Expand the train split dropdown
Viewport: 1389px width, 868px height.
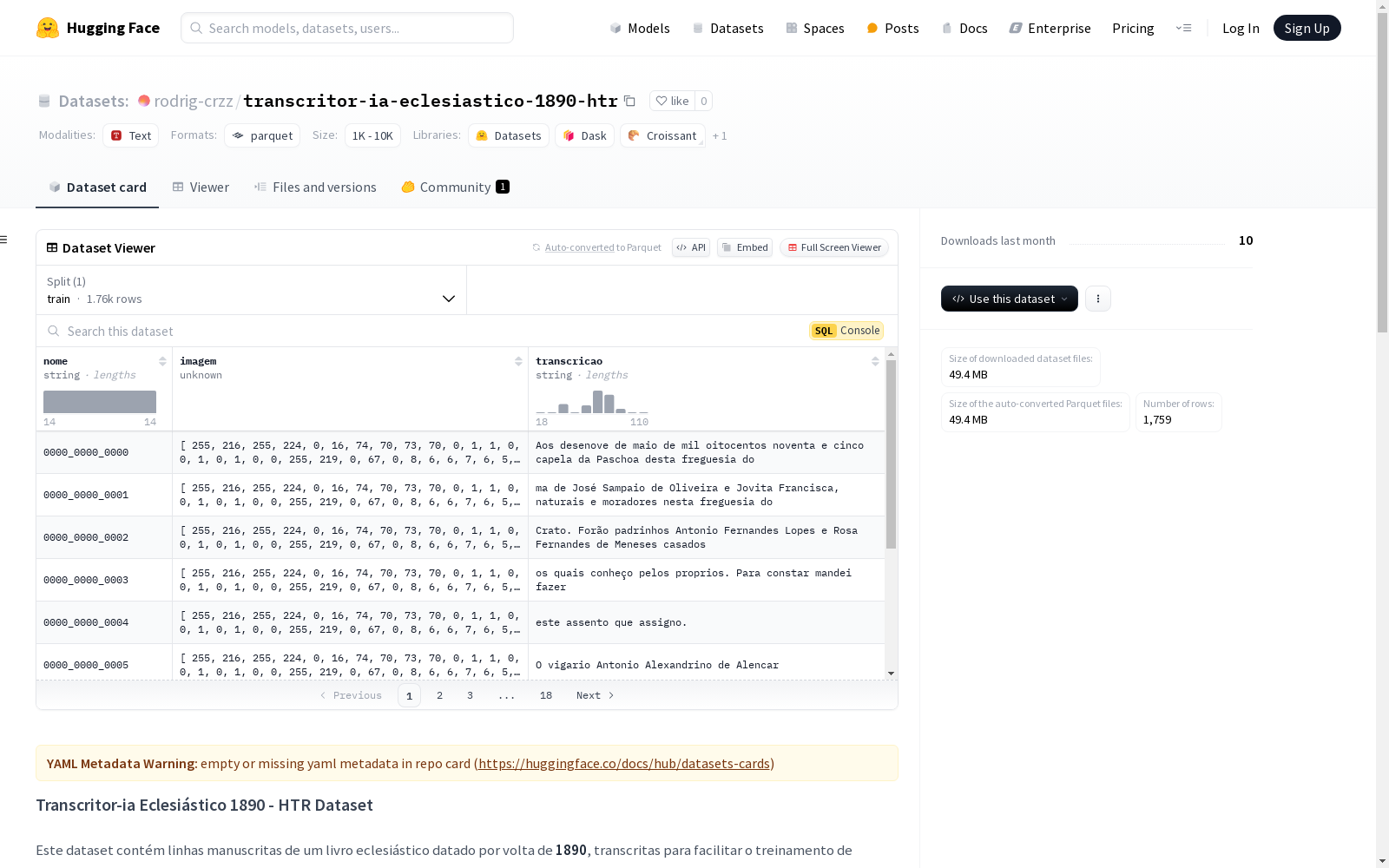pos(252,290)
